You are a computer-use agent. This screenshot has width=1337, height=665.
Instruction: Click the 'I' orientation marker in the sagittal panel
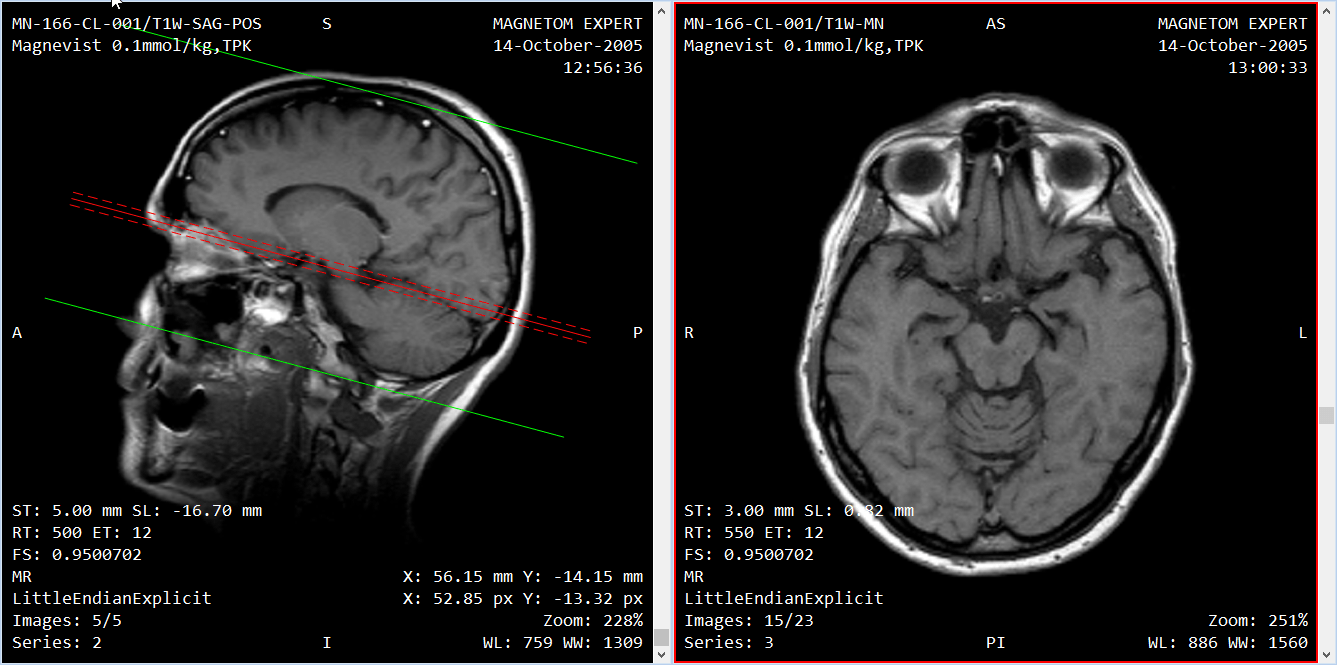coord(327,642)
